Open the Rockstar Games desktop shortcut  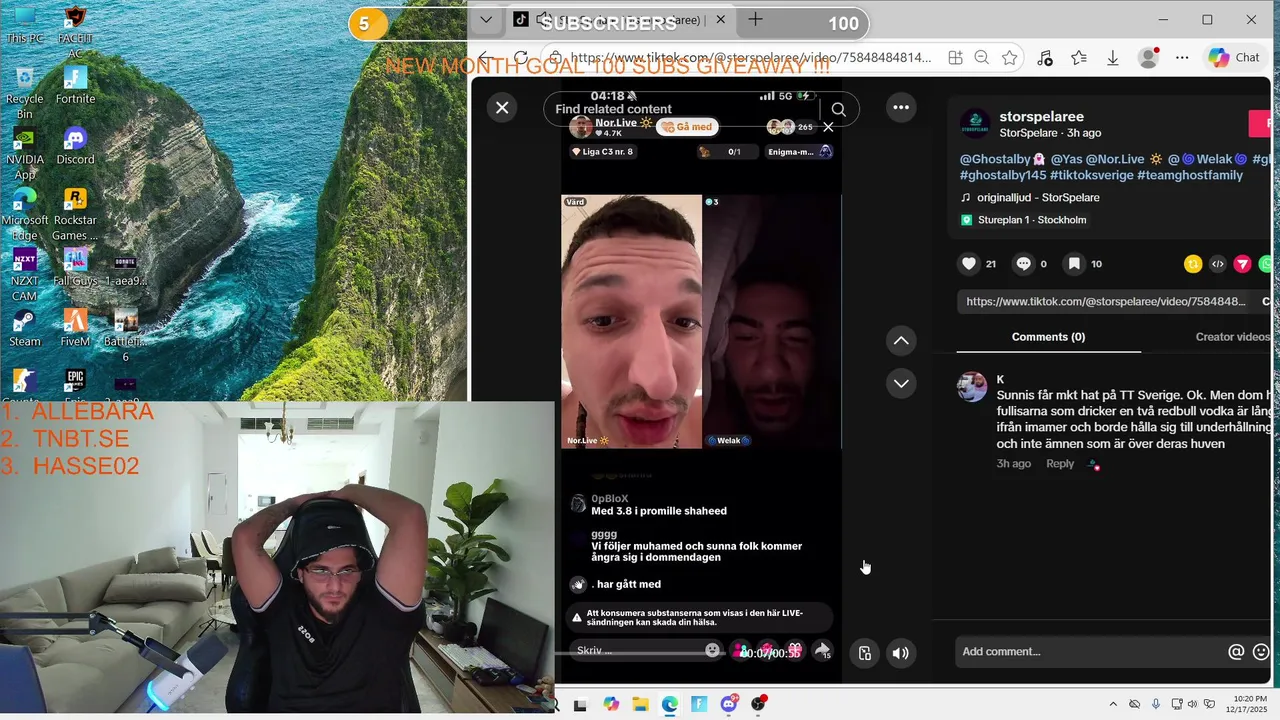coord(76,214)
